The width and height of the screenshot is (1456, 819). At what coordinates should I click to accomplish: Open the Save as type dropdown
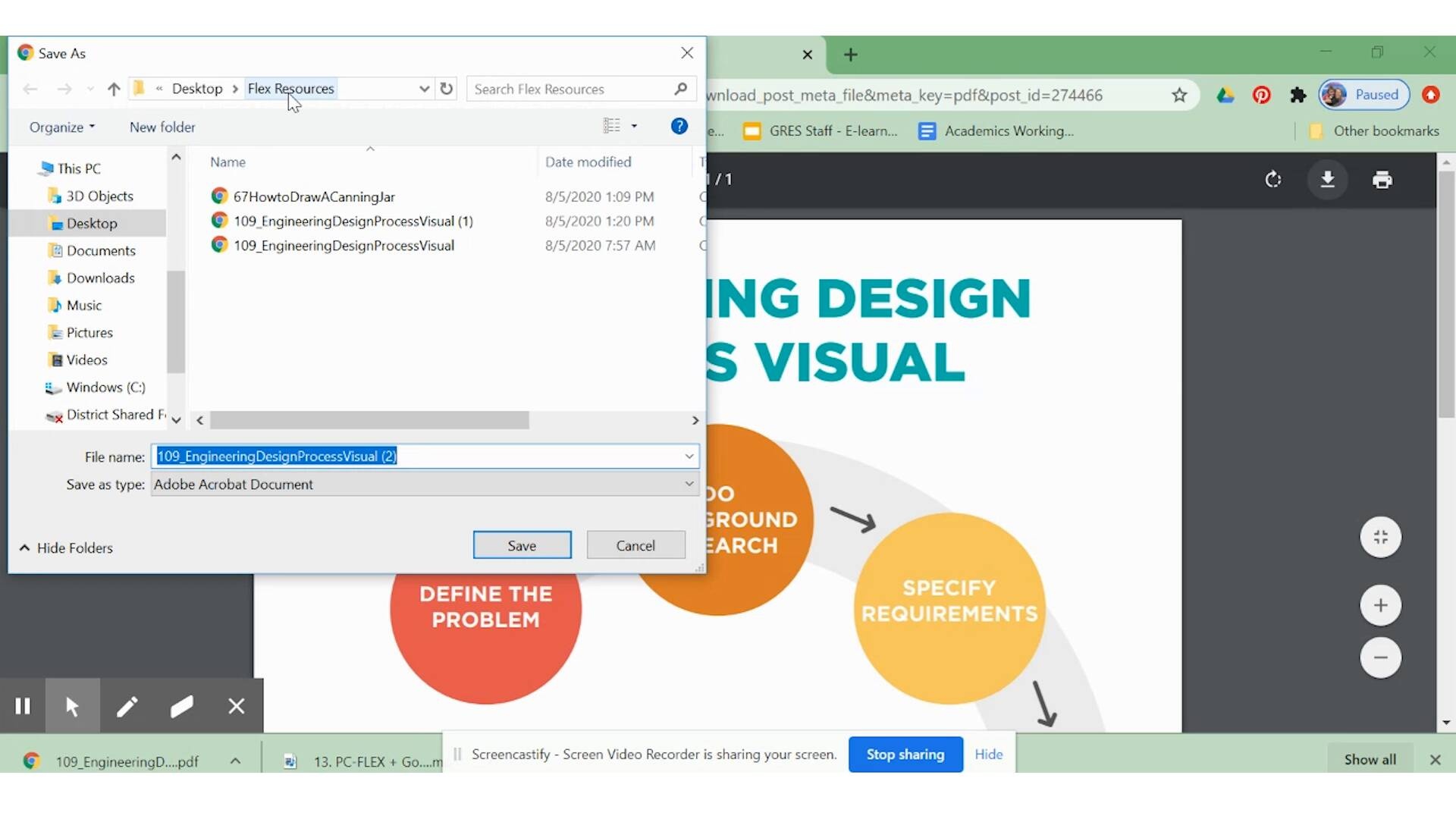[x=689, y=484]
